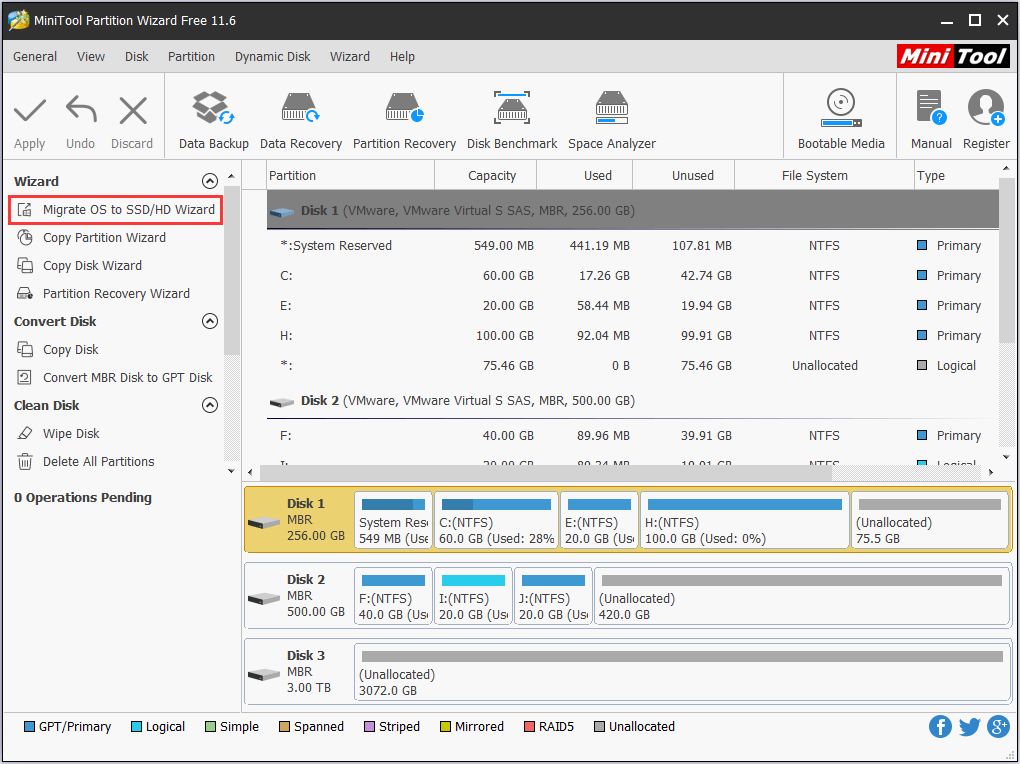
Task: Collapse the Wizard section
Action: point(210,180)
